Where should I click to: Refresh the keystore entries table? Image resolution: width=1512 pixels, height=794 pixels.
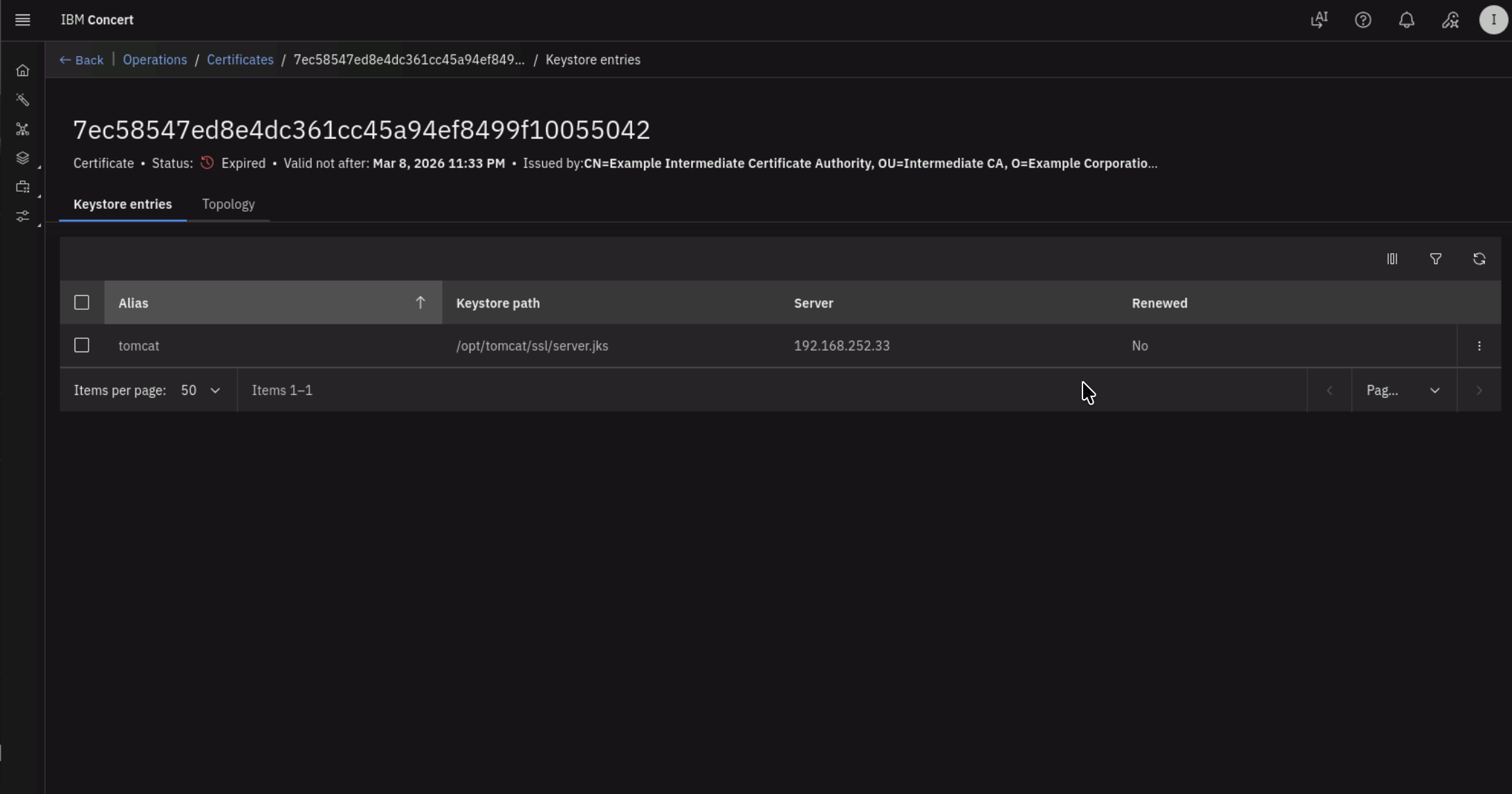[1479, 259]
